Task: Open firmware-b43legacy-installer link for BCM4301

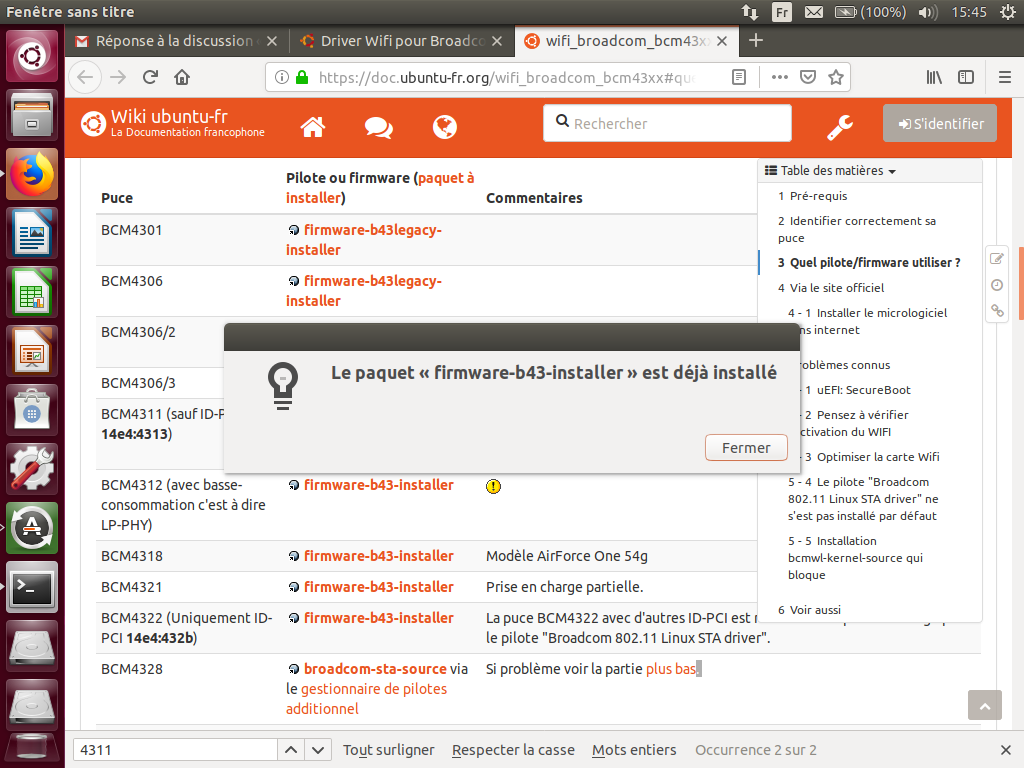Action: 364,240
